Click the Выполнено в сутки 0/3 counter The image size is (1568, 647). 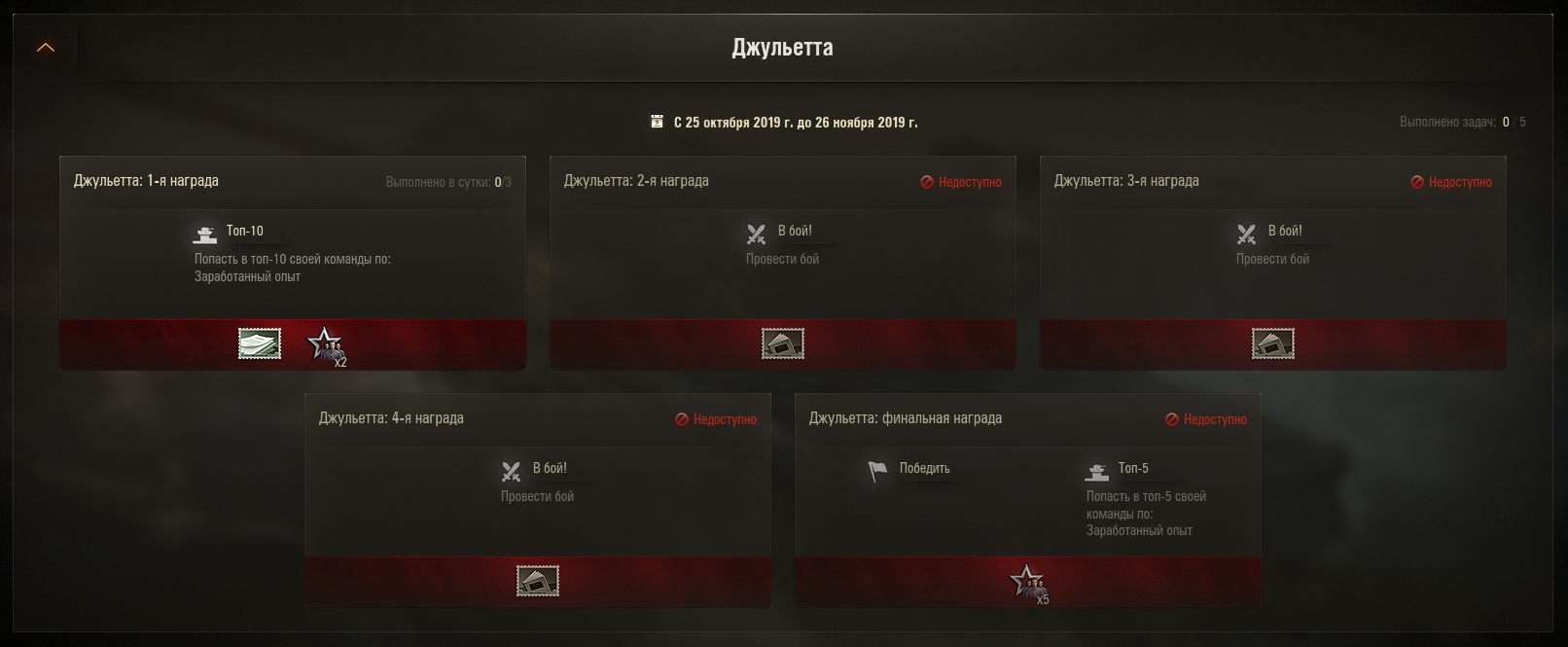coord(448,182)
